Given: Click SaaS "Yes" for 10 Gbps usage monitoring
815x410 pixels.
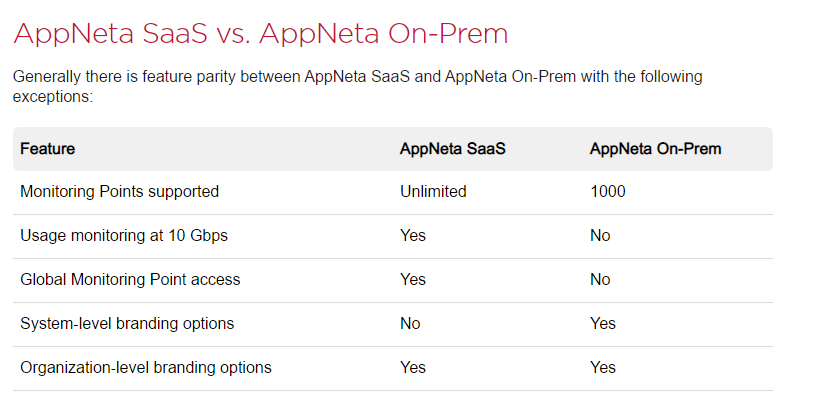Looking at the screenshot, I should click(413, 235).
